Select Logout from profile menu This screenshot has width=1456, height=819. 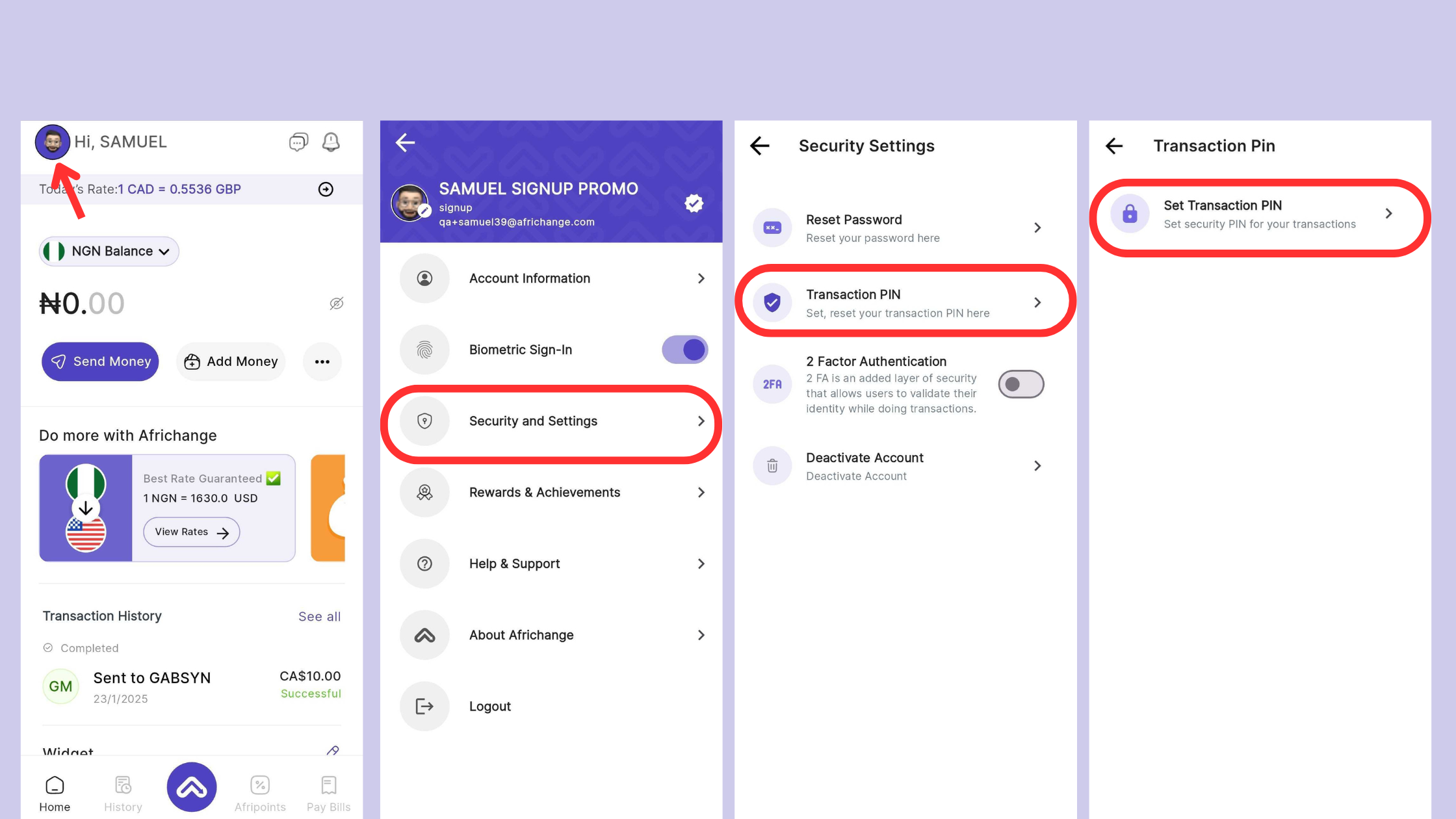(551, 707)
